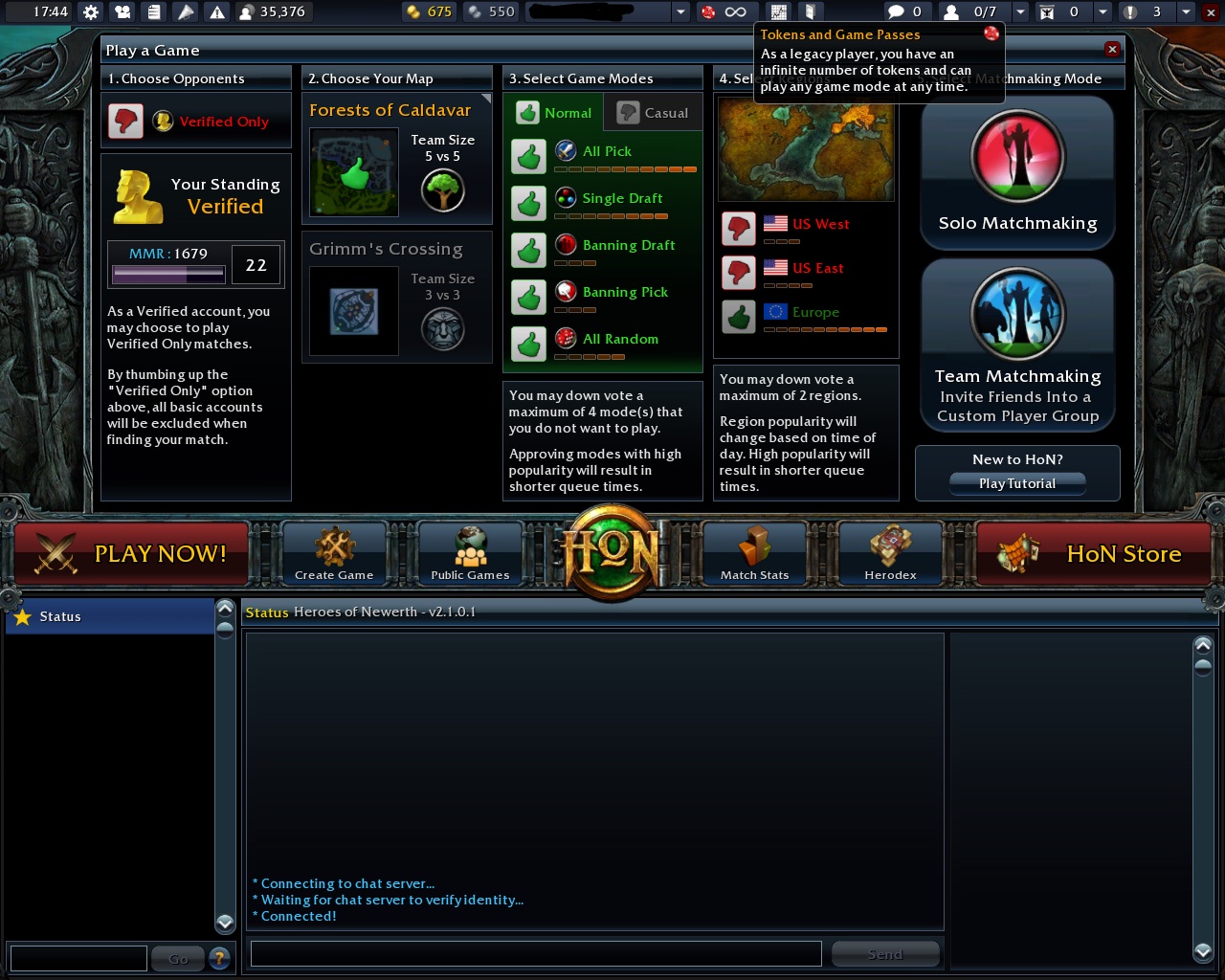Toggle All Random mode thumbs up
The height and width of the screenshot is (980, 1225).
(x=528, y=344)
